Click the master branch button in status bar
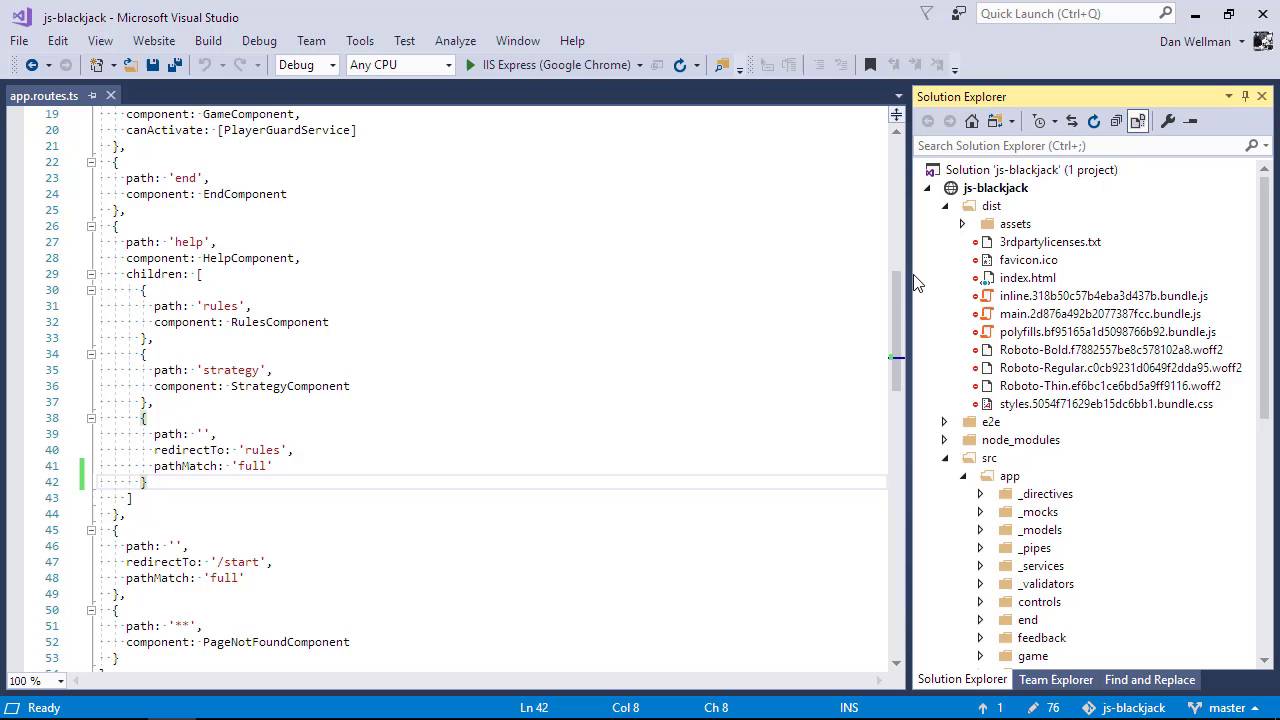Viewport: 1280px width, 720px height. tap(1226, 707)
